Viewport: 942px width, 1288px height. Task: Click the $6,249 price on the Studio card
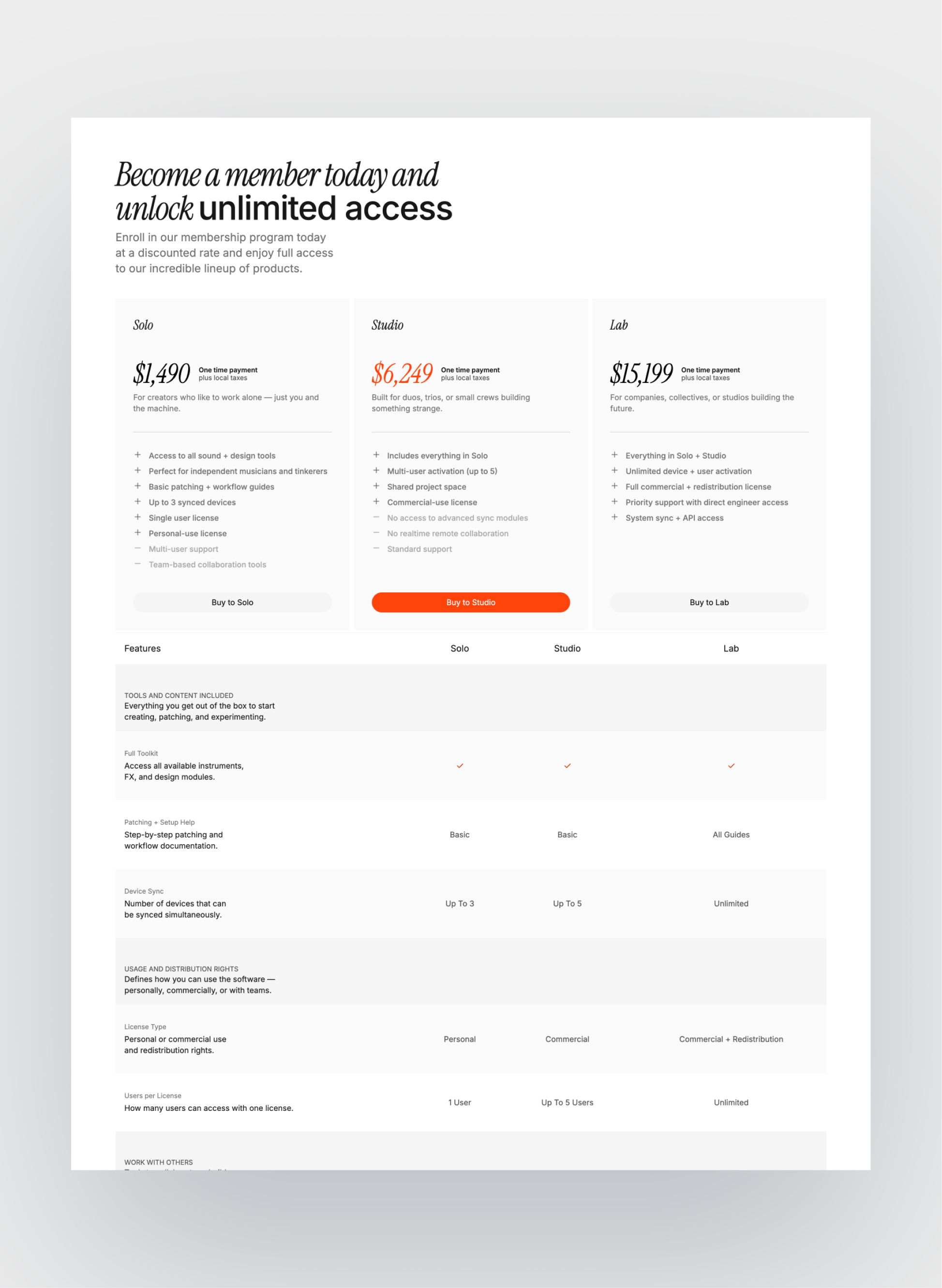[x=403, y=374]
